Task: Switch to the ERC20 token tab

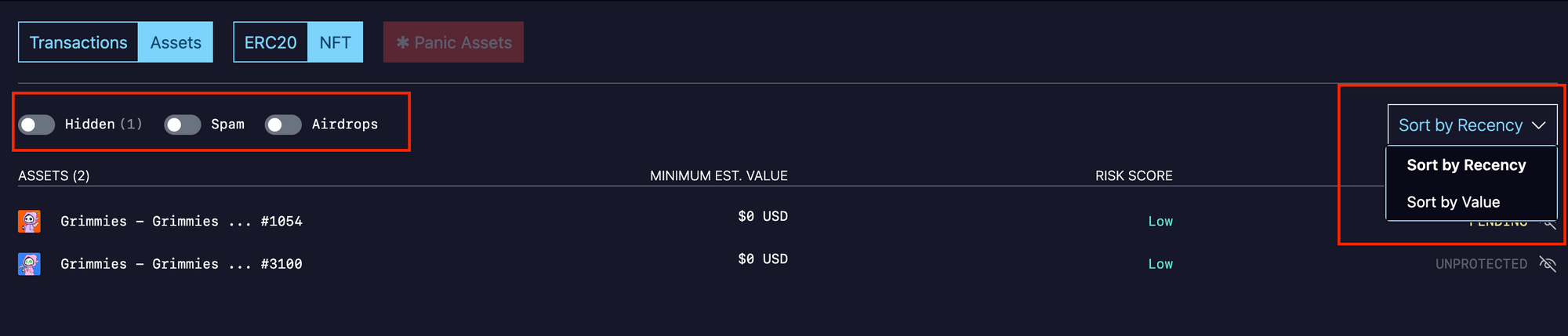Action: [270, 42]
